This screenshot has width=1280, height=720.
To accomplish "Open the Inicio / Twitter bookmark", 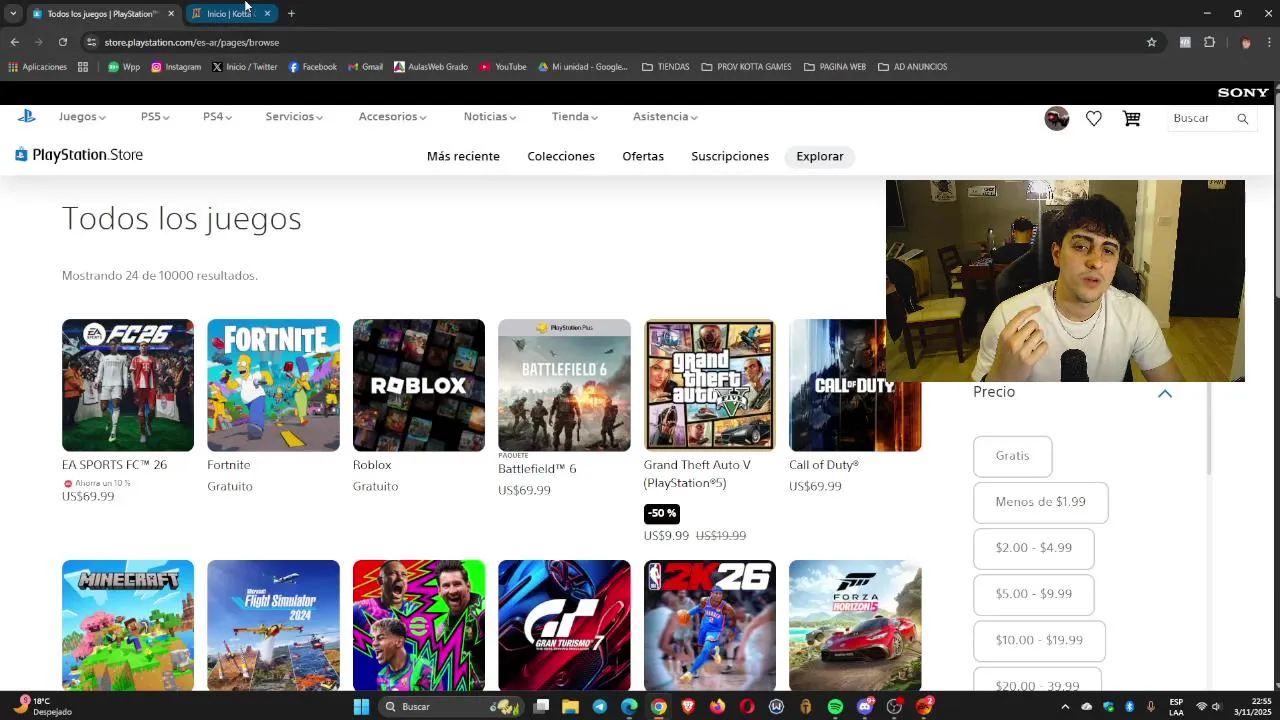I will coord(244,67).
